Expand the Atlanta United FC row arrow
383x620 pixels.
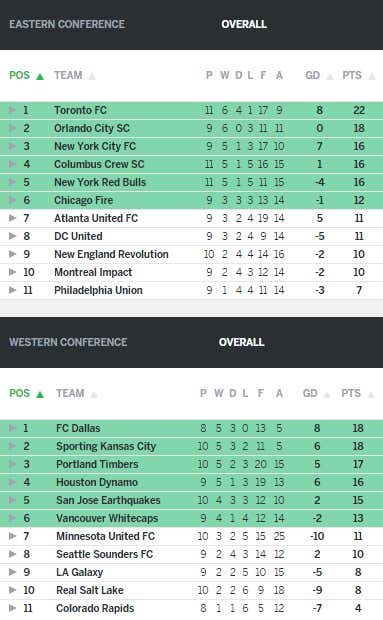[x=13, y=218]
